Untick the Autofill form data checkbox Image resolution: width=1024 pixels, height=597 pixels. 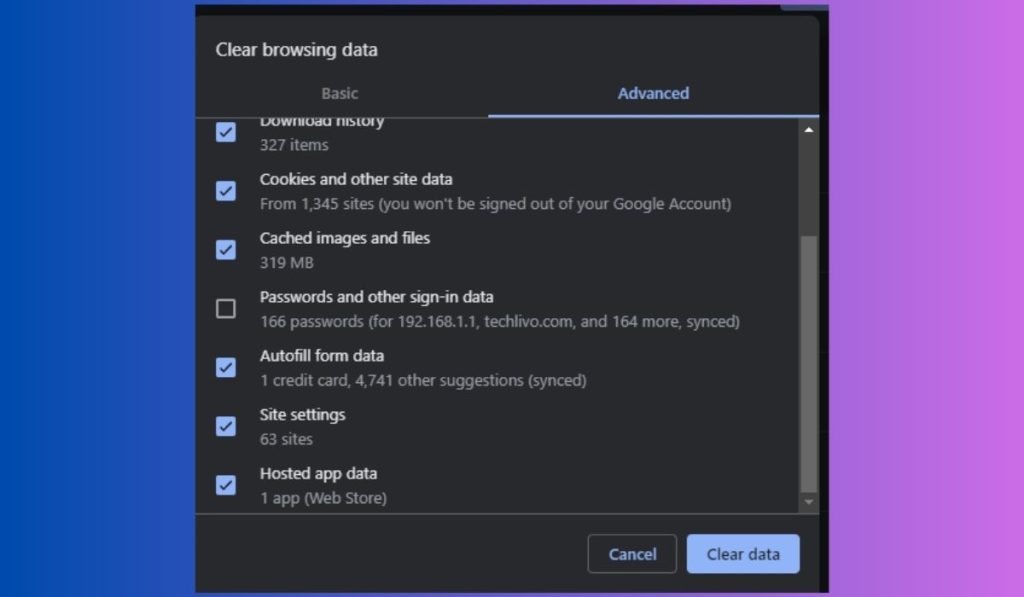[226, 367]
